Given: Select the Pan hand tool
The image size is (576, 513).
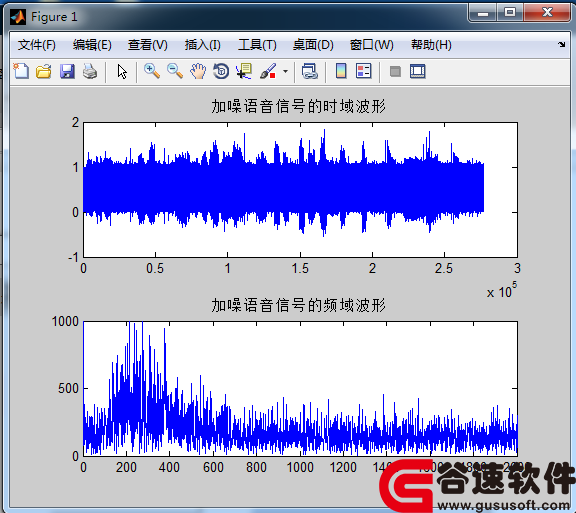Looking at the screenshot, I should (x=198, y=71).
